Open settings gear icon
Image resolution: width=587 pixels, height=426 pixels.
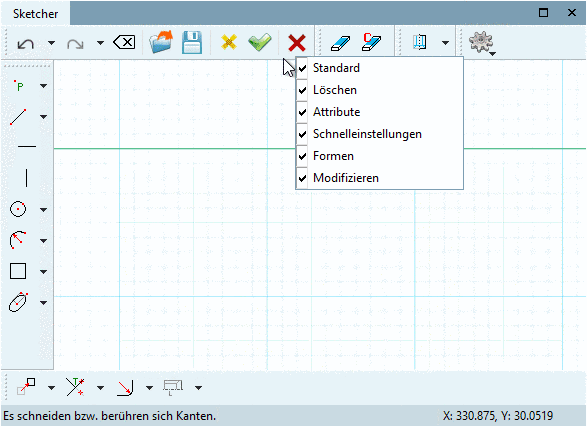point(481,42)
